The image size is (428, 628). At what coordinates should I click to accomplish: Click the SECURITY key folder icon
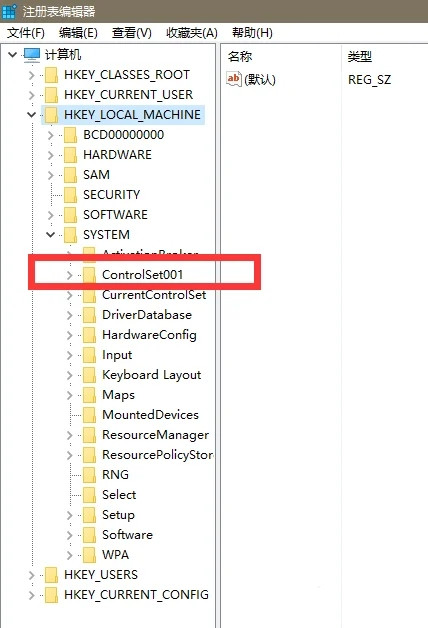[x=70, y=195]
